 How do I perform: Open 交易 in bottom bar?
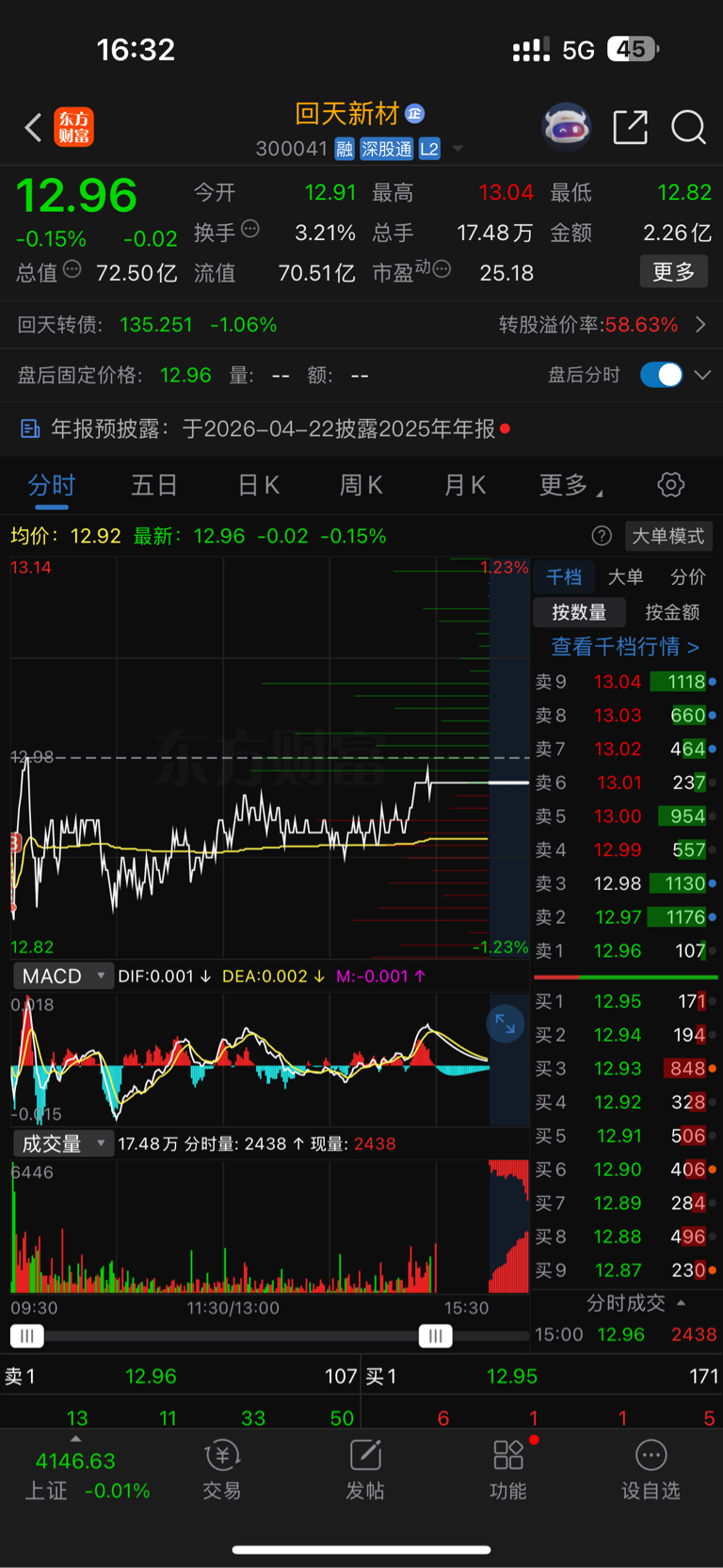(x=222, y=1469)
